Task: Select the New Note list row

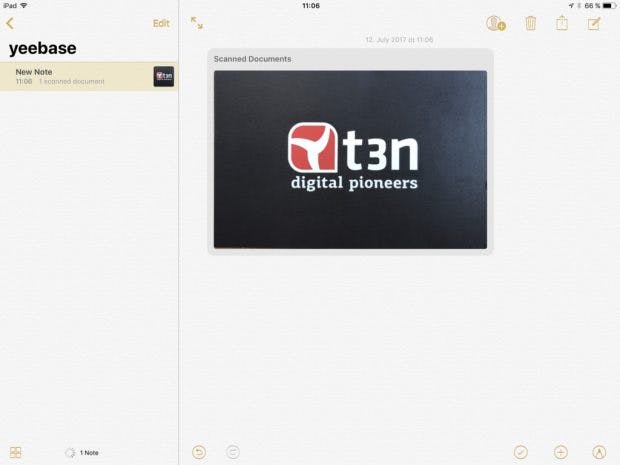Action: coord(89,76)
